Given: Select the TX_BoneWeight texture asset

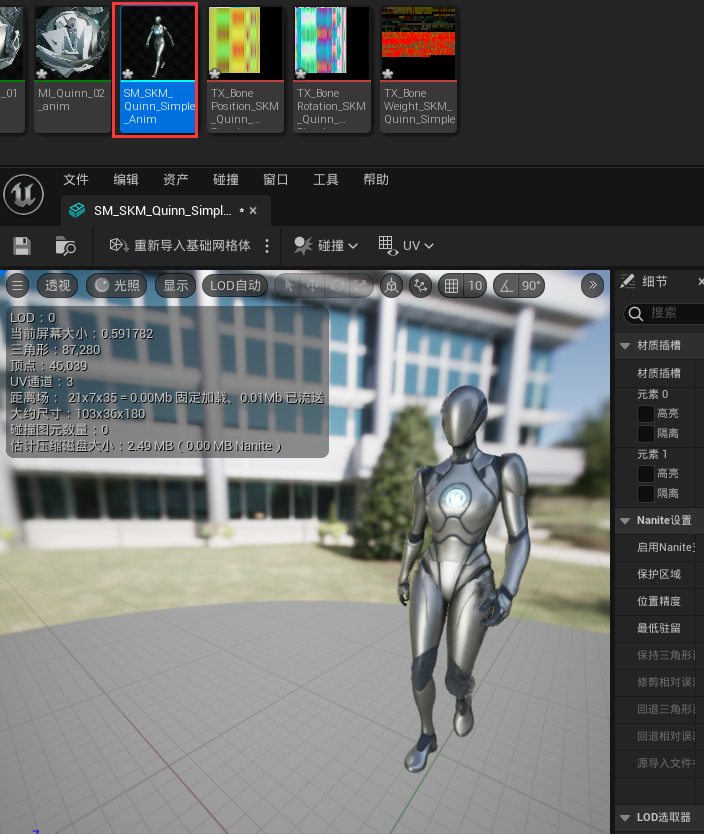Looking at the screenshot, I should point(418,69).
